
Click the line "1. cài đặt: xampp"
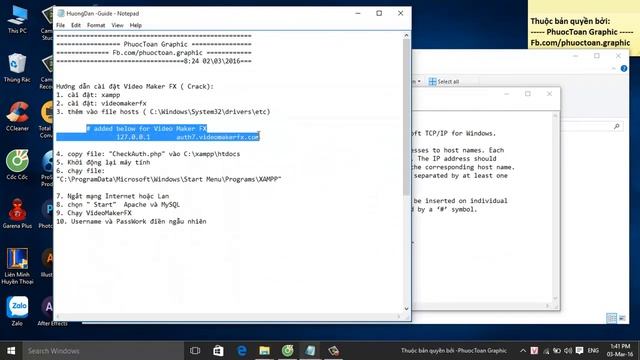coord(88,95)
